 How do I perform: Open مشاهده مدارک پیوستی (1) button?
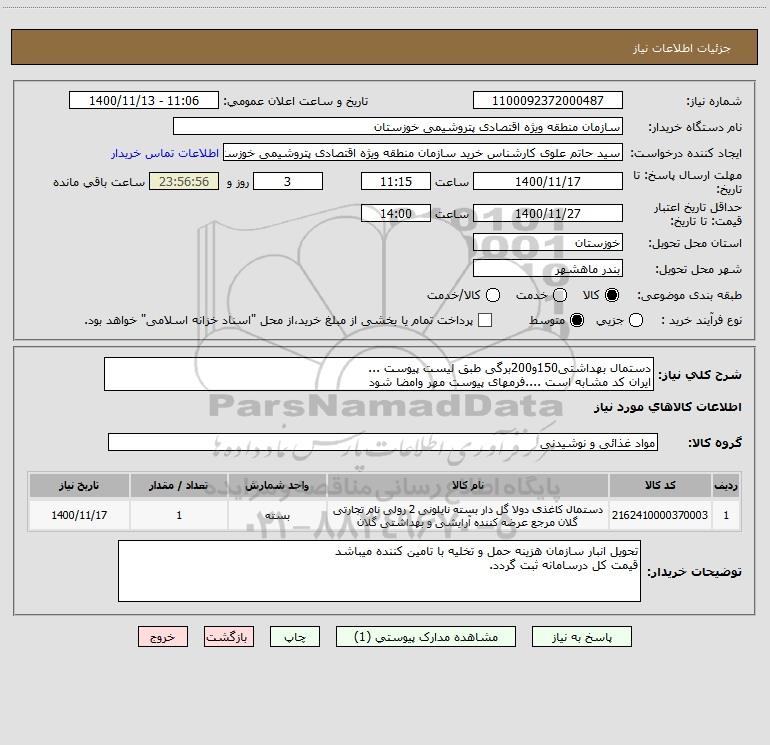tap(426, 637)
